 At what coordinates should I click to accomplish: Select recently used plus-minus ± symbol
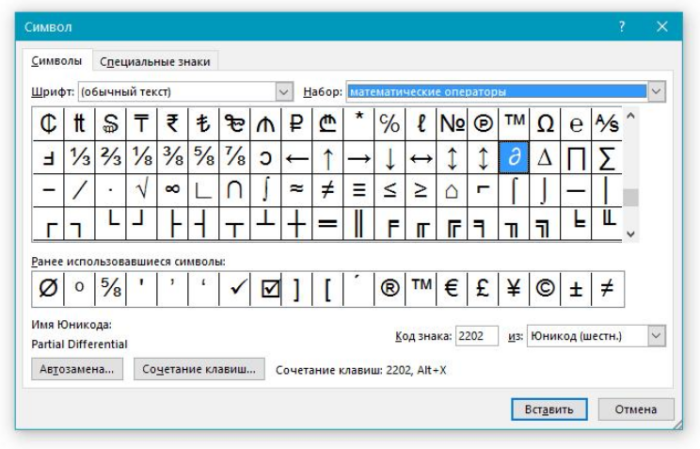click(576, 289)
